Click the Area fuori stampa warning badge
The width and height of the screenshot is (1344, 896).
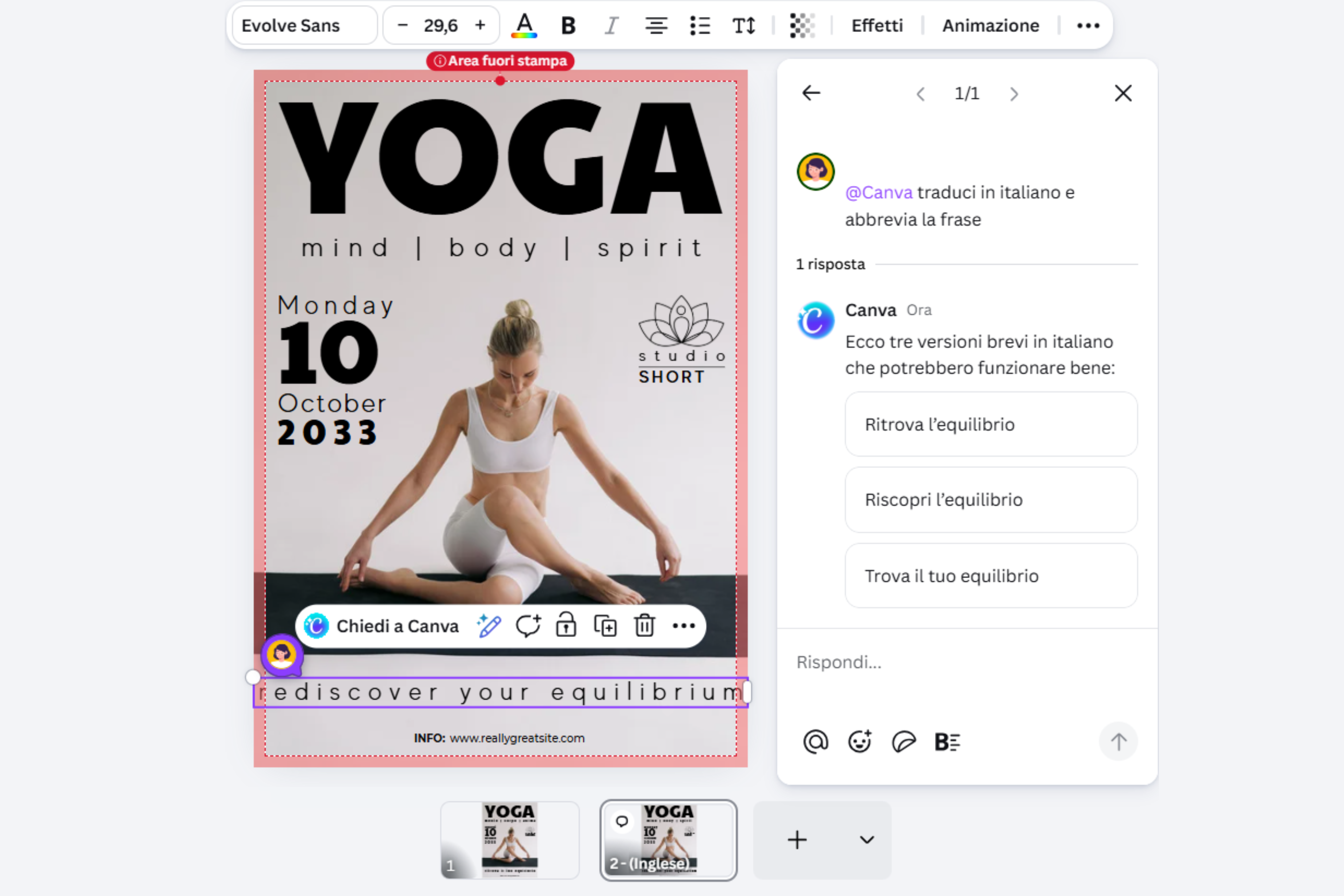[500, 61]
